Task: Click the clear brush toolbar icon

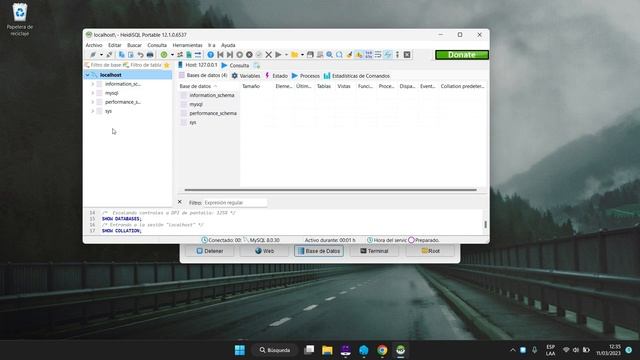Action: pyautogui.click(x=349, y=55)
